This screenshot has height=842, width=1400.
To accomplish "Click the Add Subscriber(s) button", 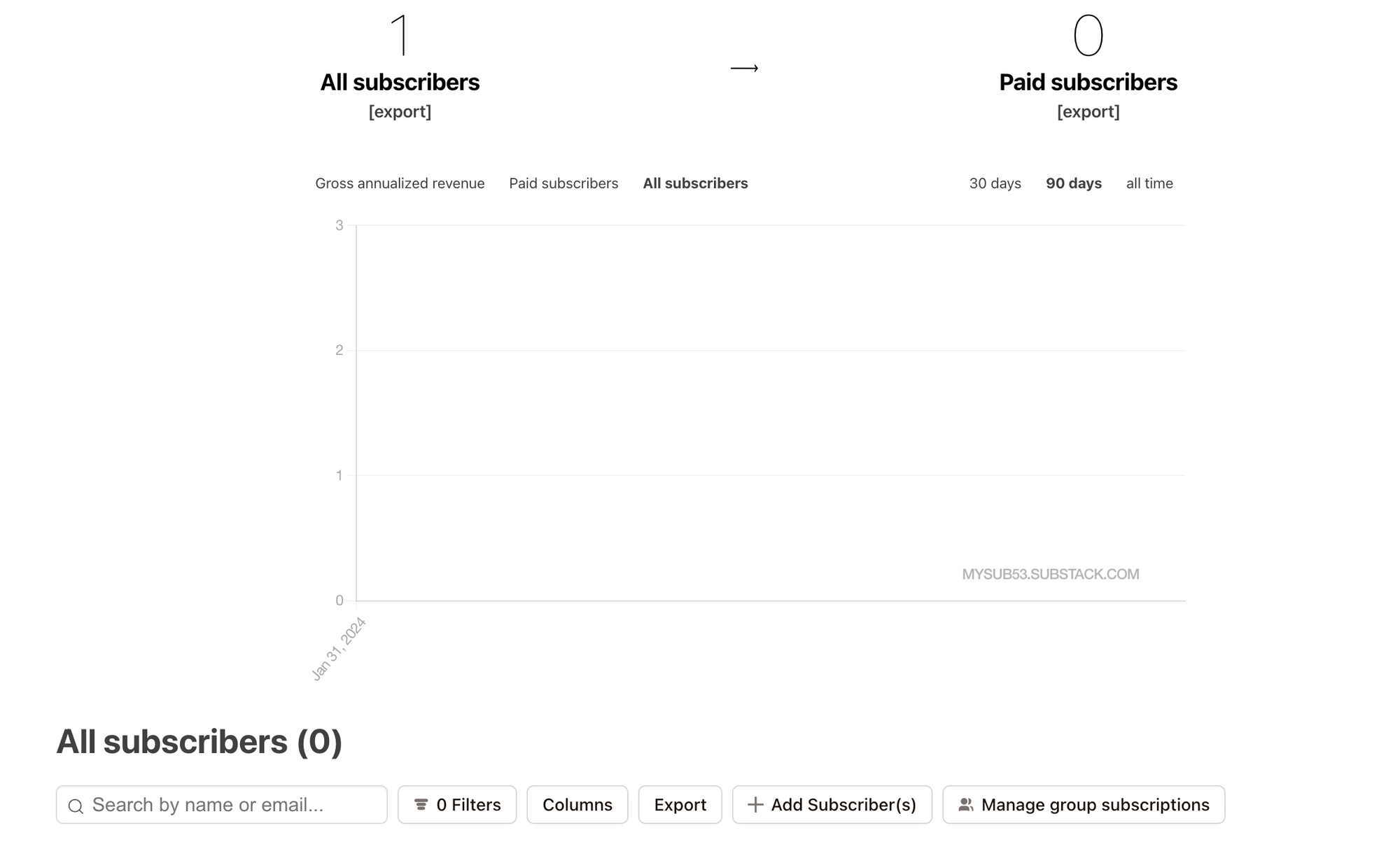I will tap(832, 804).
